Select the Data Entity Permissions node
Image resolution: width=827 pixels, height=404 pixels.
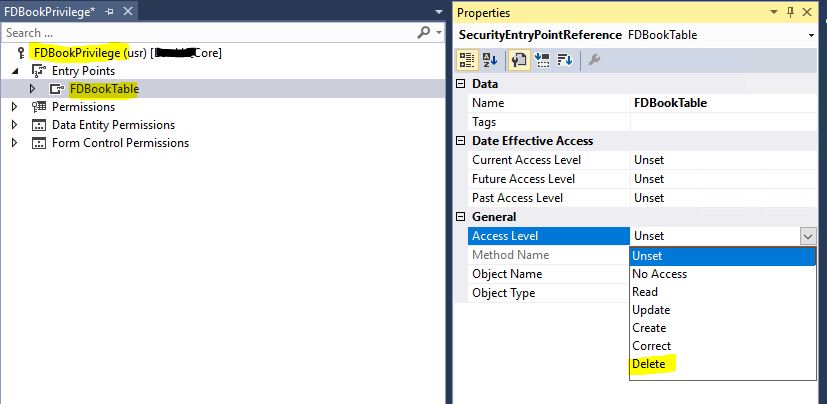tap(113, 125)
